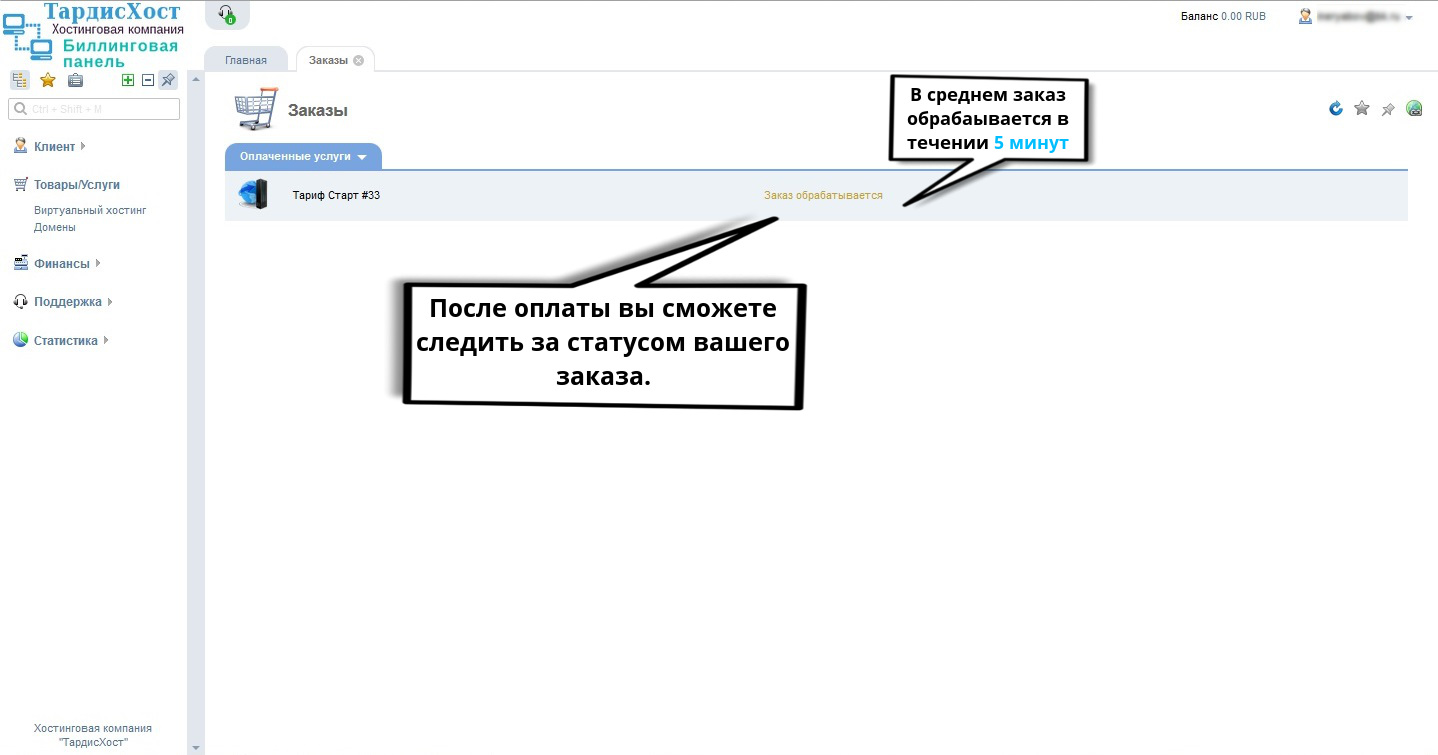The image size is (1438, 755).
Task: Show sidebar favorites star list
Action: pyautogui.click(x=47, y=80)
